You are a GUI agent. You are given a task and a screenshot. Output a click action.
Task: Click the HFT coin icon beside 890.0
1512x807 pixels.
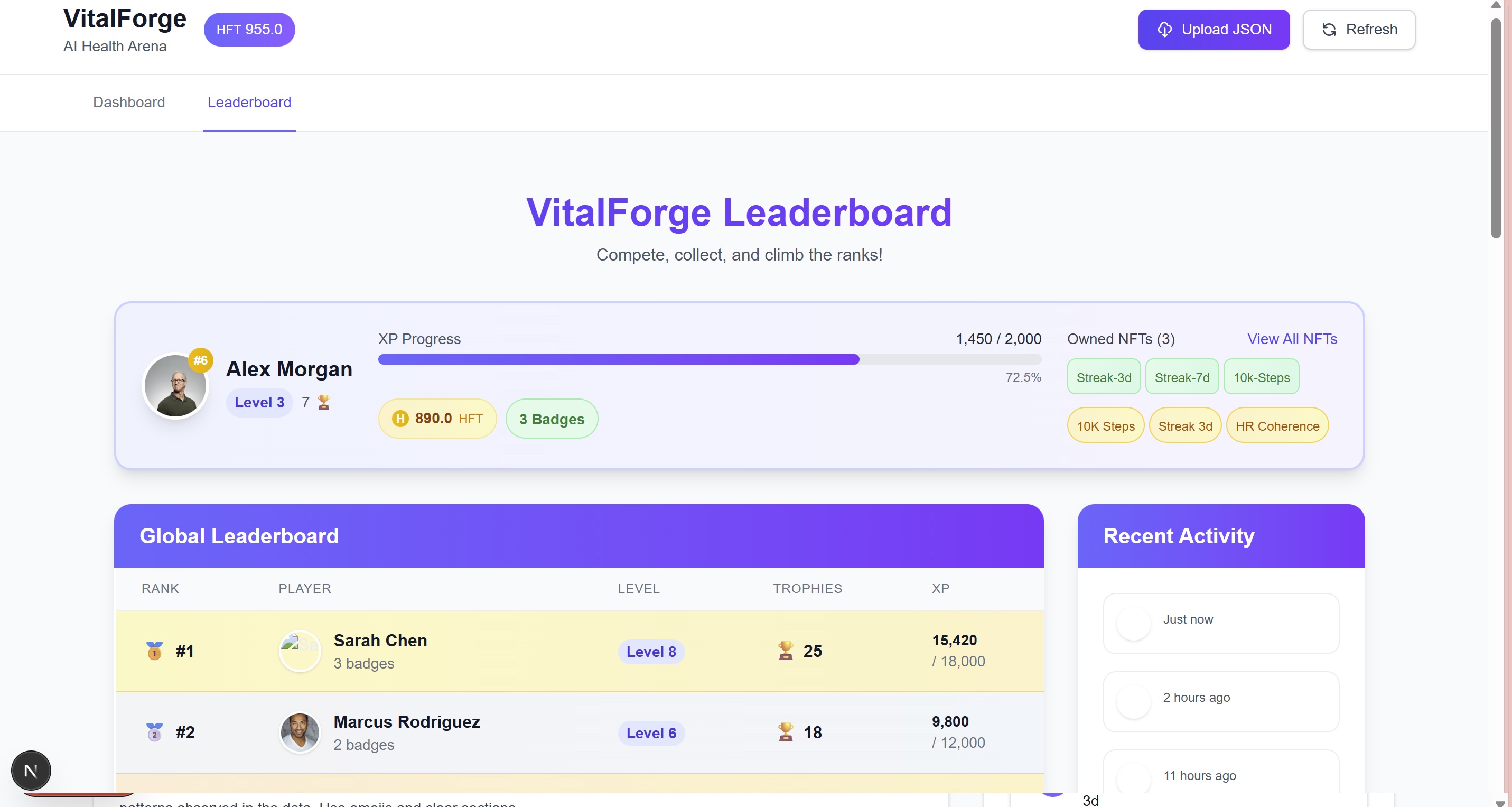pyautogui.click(x=400, y=419)
